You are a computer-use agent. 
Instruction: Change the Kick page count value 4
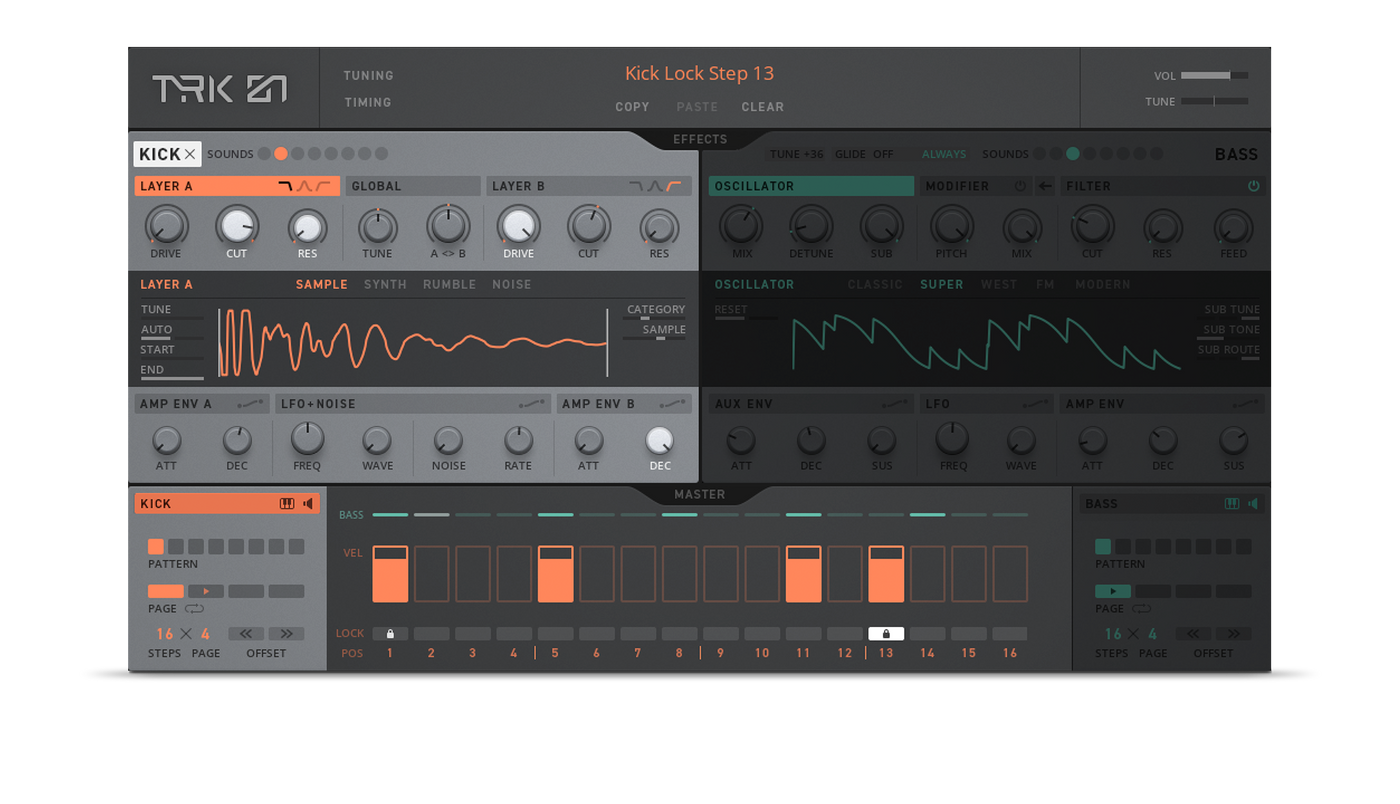tap(205, 634)
